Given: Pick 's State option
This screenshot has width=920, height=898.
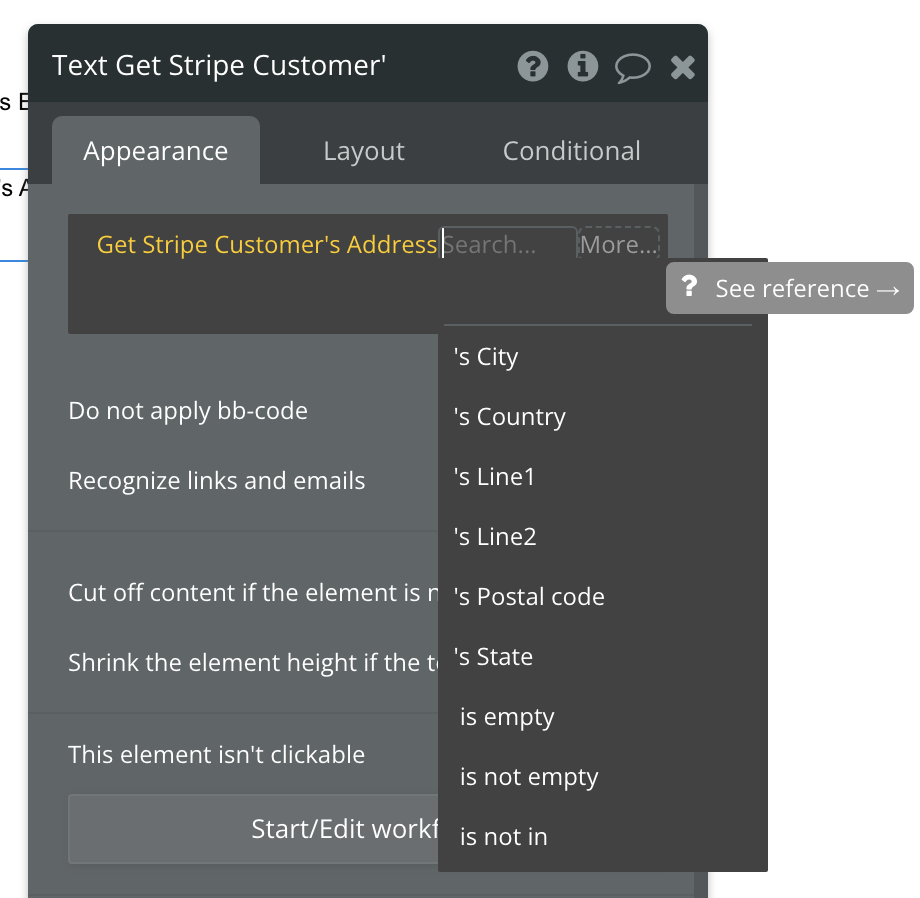Looking at the screenshot, I should (x=494, y=657).
